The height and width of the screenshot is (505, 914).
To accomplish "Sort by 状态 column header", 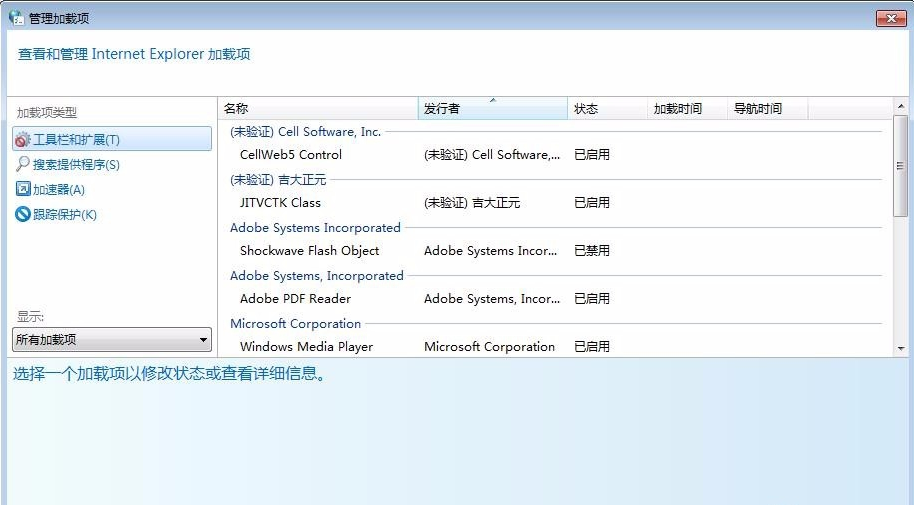I will (607, 108).
